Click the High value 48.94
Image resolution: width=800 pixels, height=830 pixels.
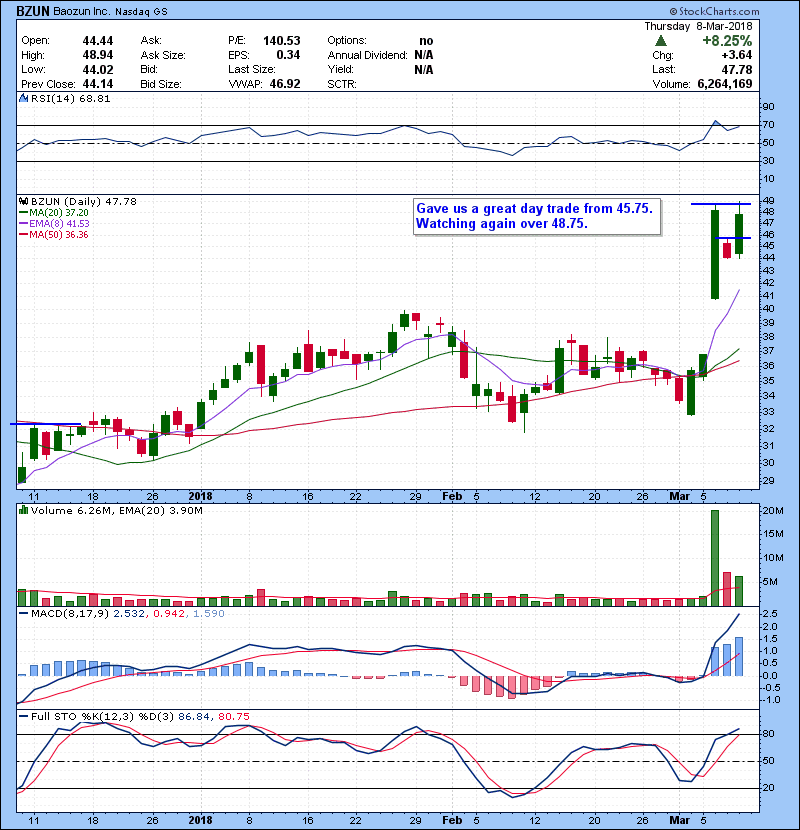click(98, 55)
